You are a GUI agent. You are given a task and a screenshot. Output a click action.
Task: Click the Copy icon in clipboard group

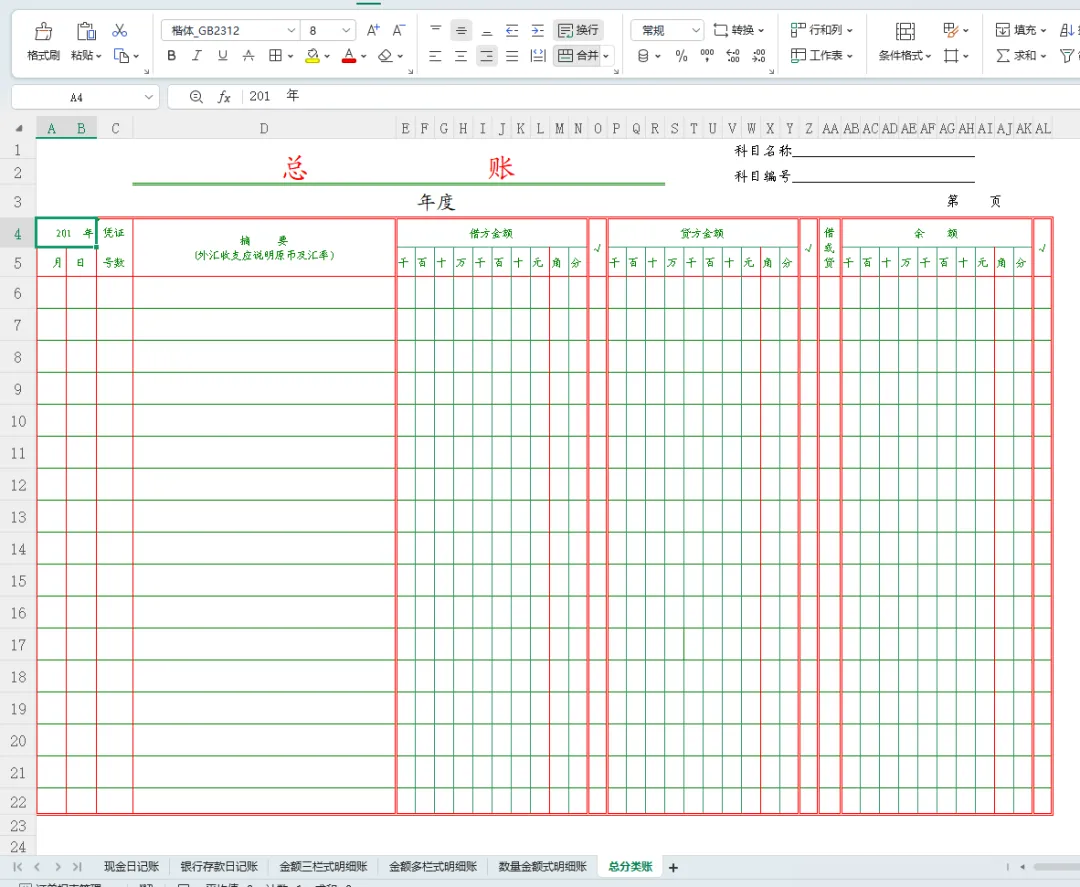click(x=121, y=56)
